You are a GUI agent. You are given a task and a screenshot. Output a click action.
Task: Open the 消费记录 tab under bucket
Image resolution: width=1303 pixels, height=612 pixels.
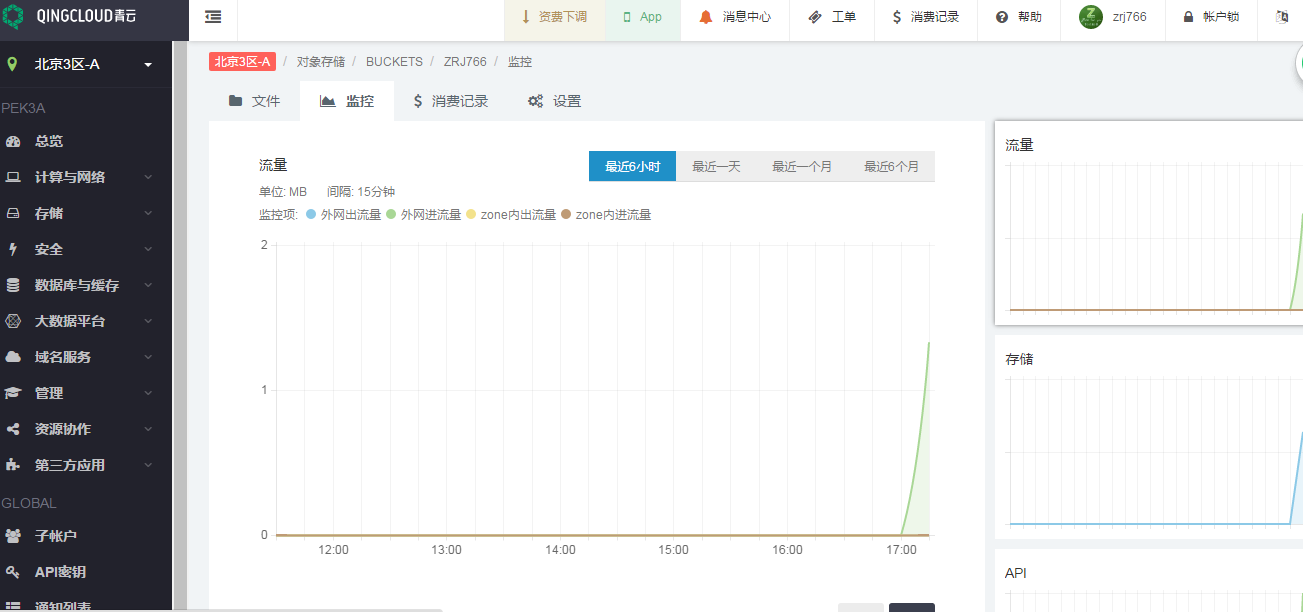[x=451, y=101]
